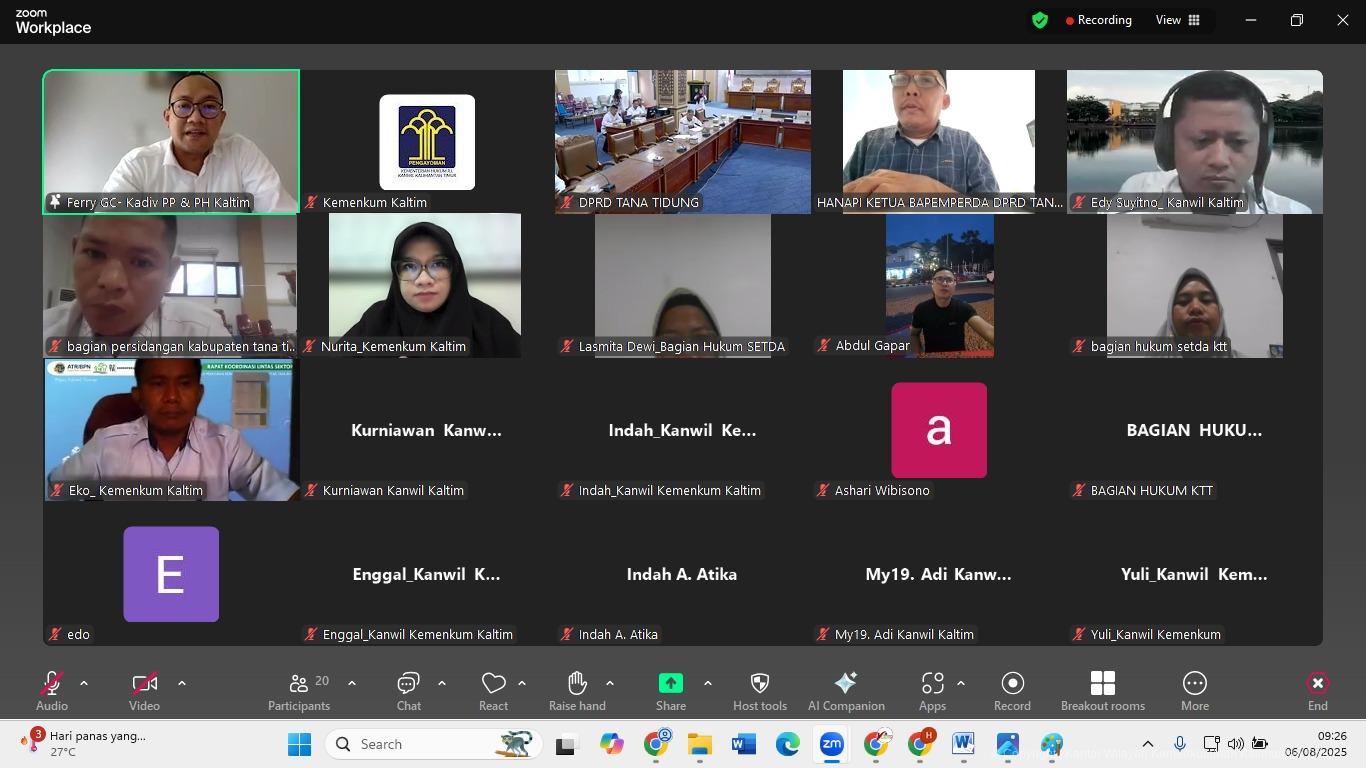Open Copilot from the taskbar

[611, 744]
